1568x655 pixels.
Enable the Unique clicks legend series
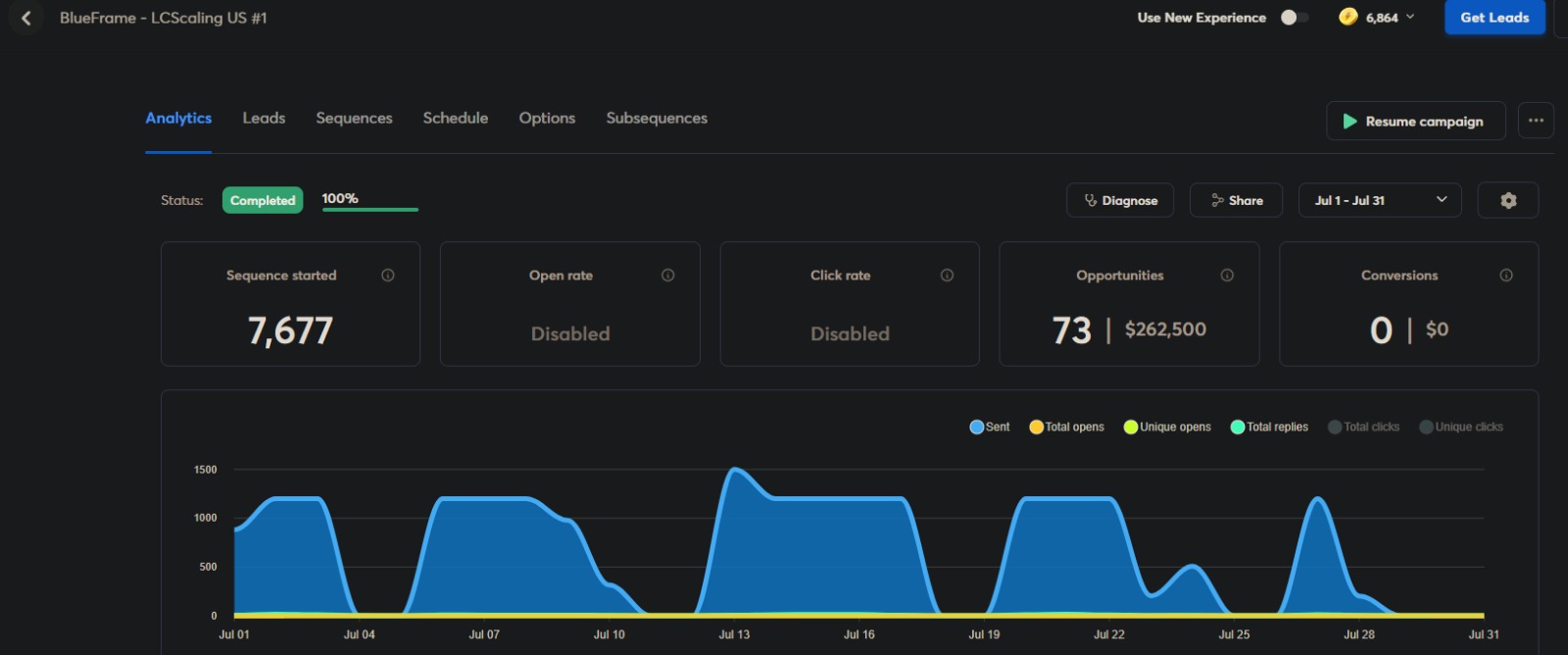point(1461,427)
